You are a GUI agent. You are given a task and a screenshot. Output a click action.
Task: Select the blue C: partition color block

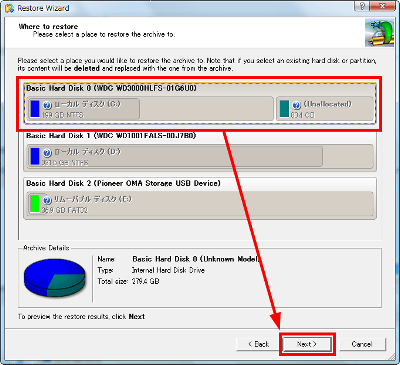click(35, 109)
